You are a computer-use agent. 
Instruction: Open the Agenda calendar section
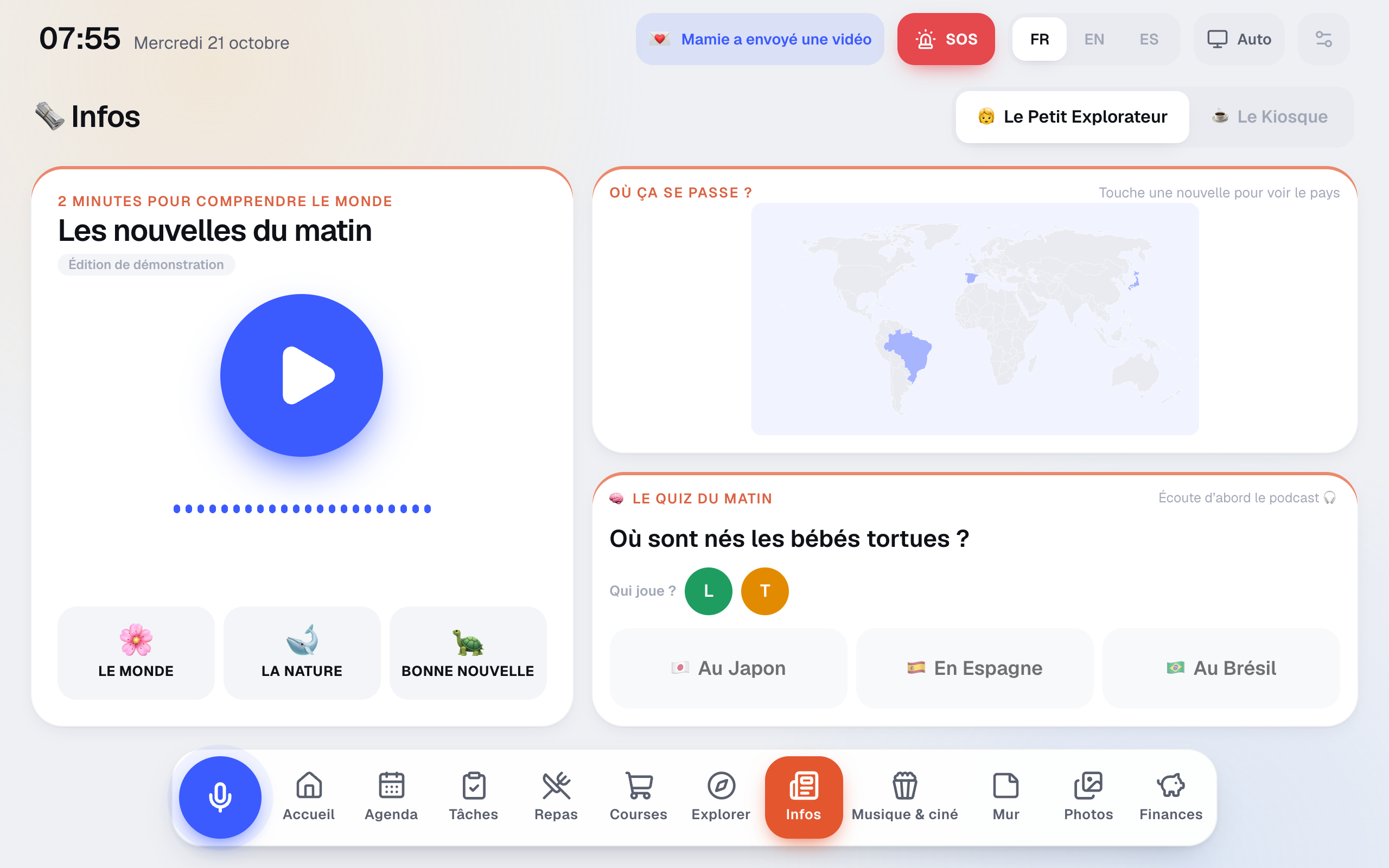coord(391,797)
